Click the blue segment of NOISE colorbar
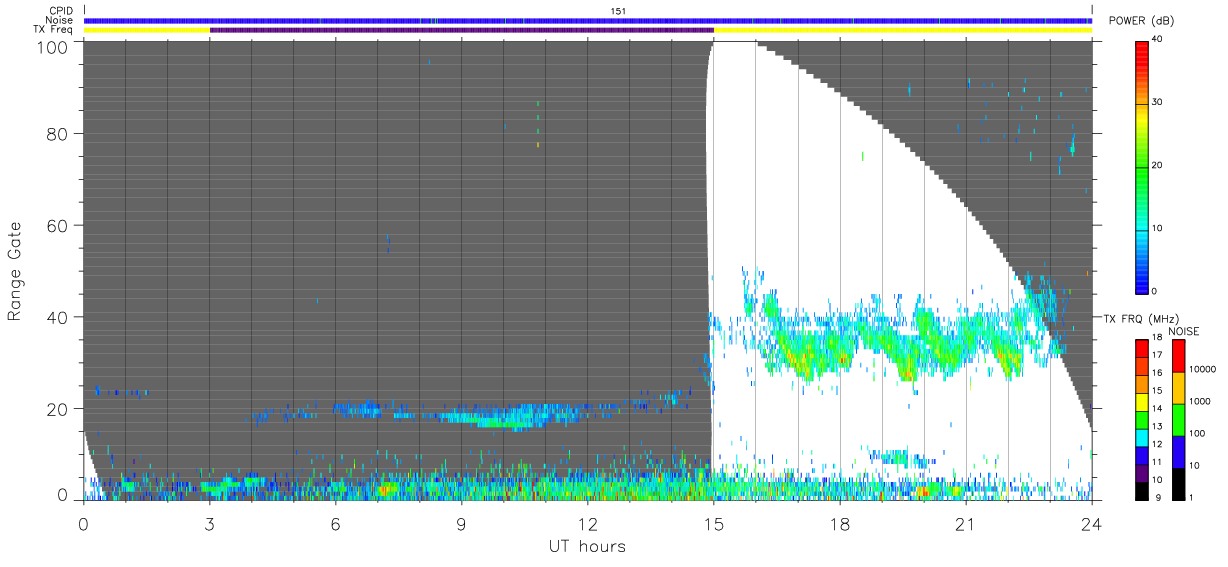The height and width of the screenshot is (567, 1228). pos(1178,452)
